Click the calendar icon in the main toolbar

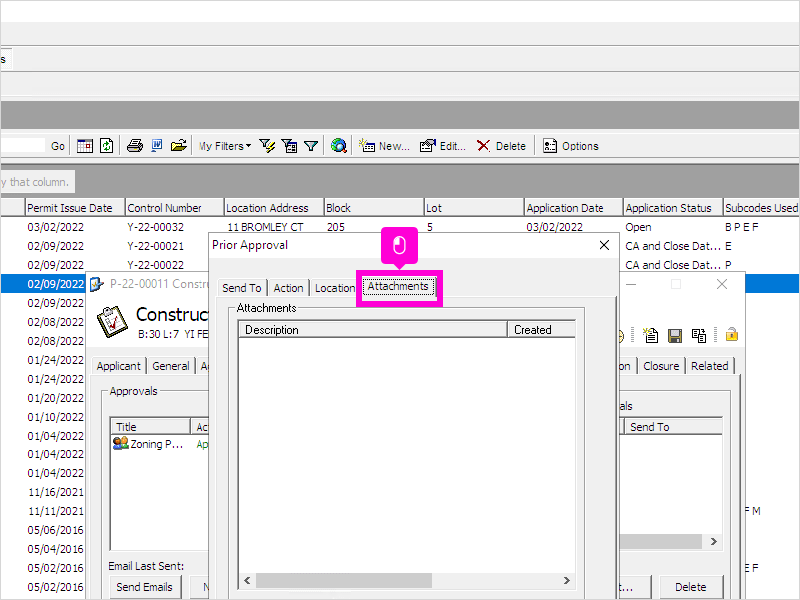point(85,146)
